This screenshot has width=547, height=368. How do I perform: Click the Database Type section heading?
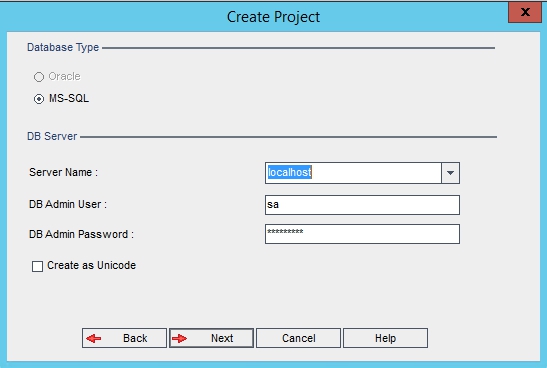click(63, 47)
